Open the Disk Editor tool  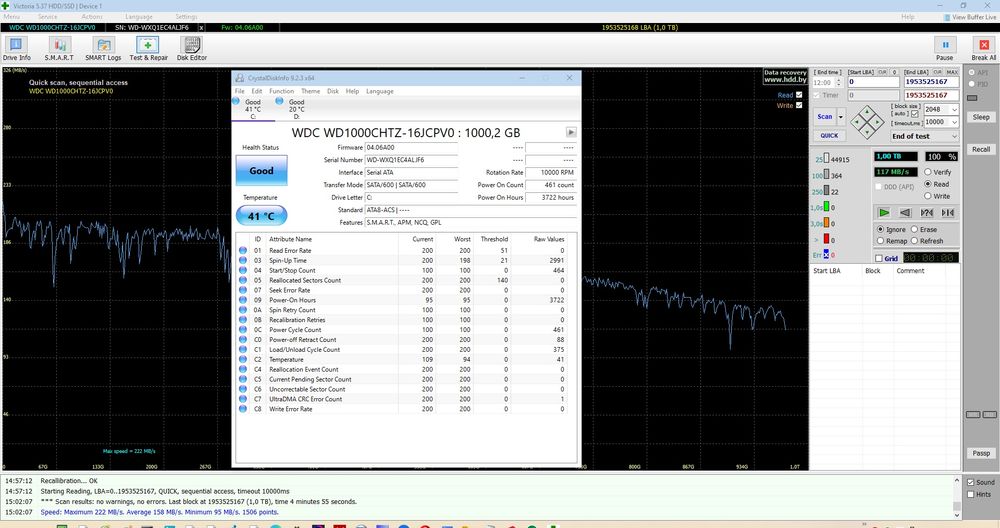(191, 48)
